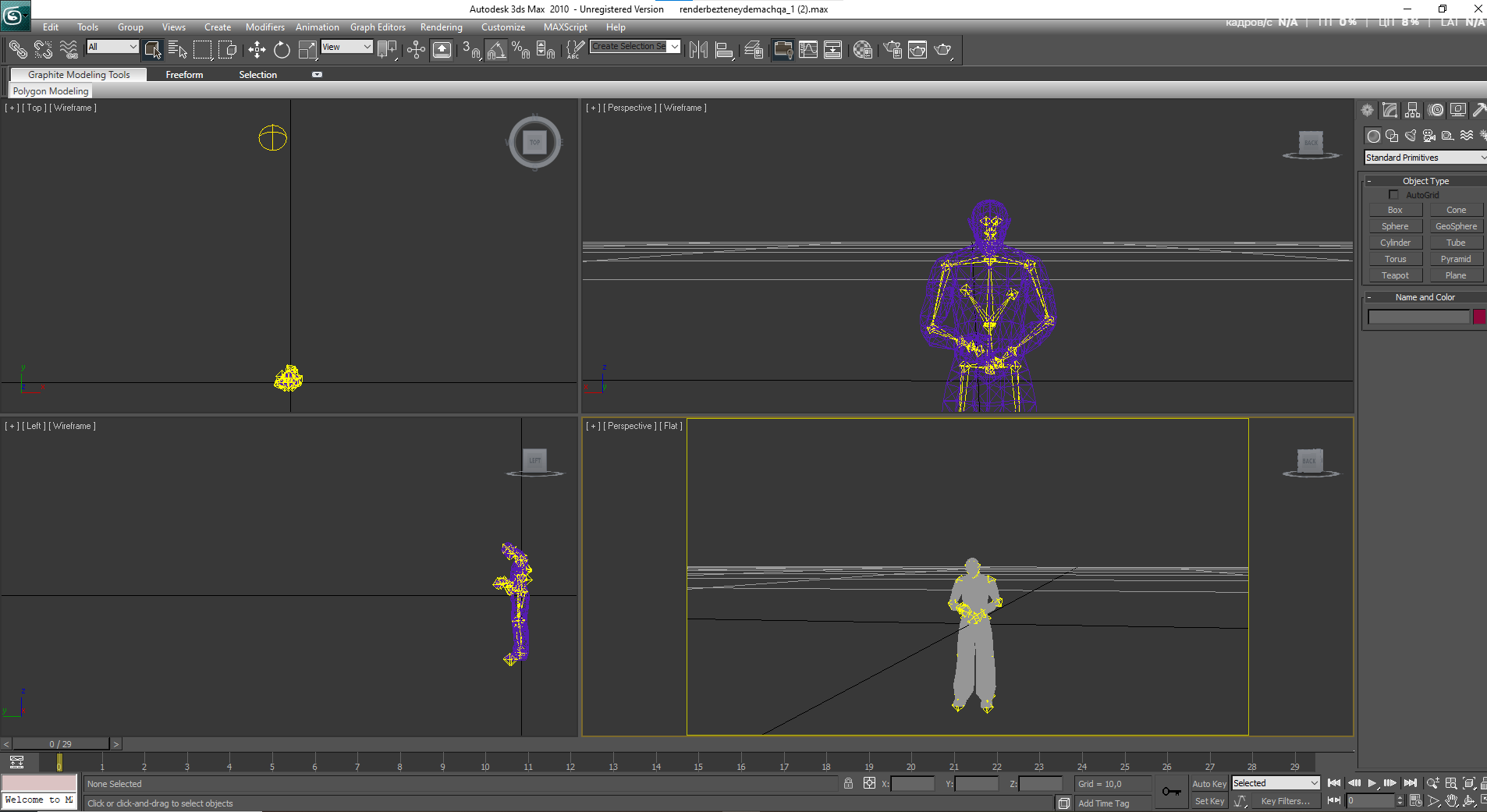The image size is (1487, 812).
Task: Switch to the Freeform tab
Action: click(184, 75)
